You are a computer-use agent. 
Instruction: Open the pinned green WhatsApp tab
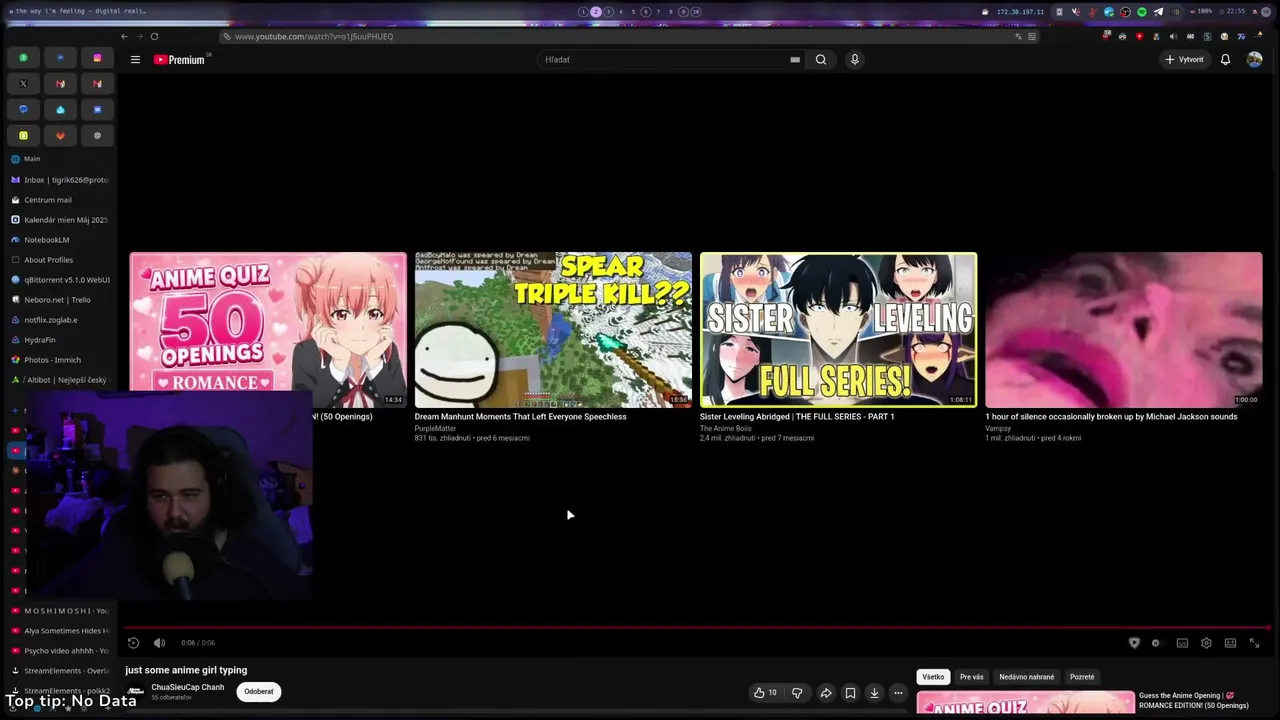[x=23, y=58]
